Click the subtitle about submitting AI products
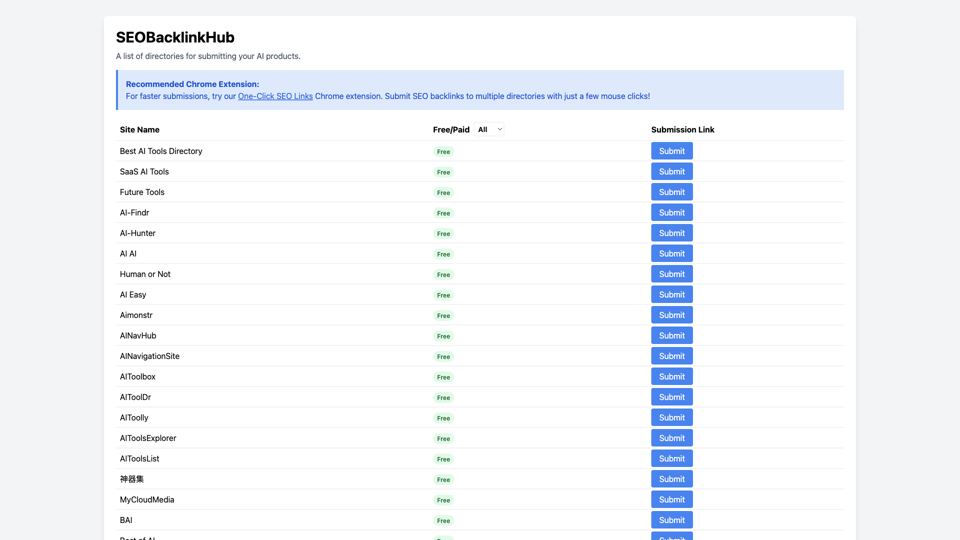This screenshot has width=960, height=540. tap(208, 56)
